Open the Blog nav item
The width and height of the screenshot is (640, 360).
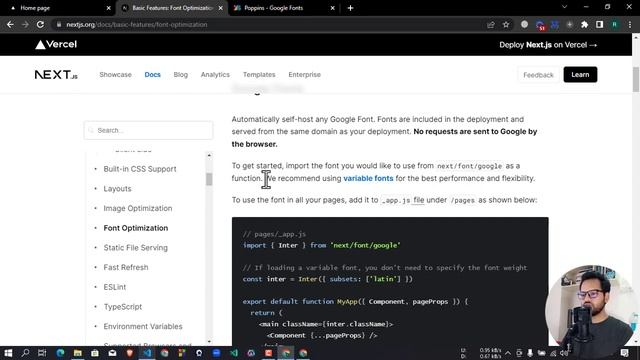point(180,75)
